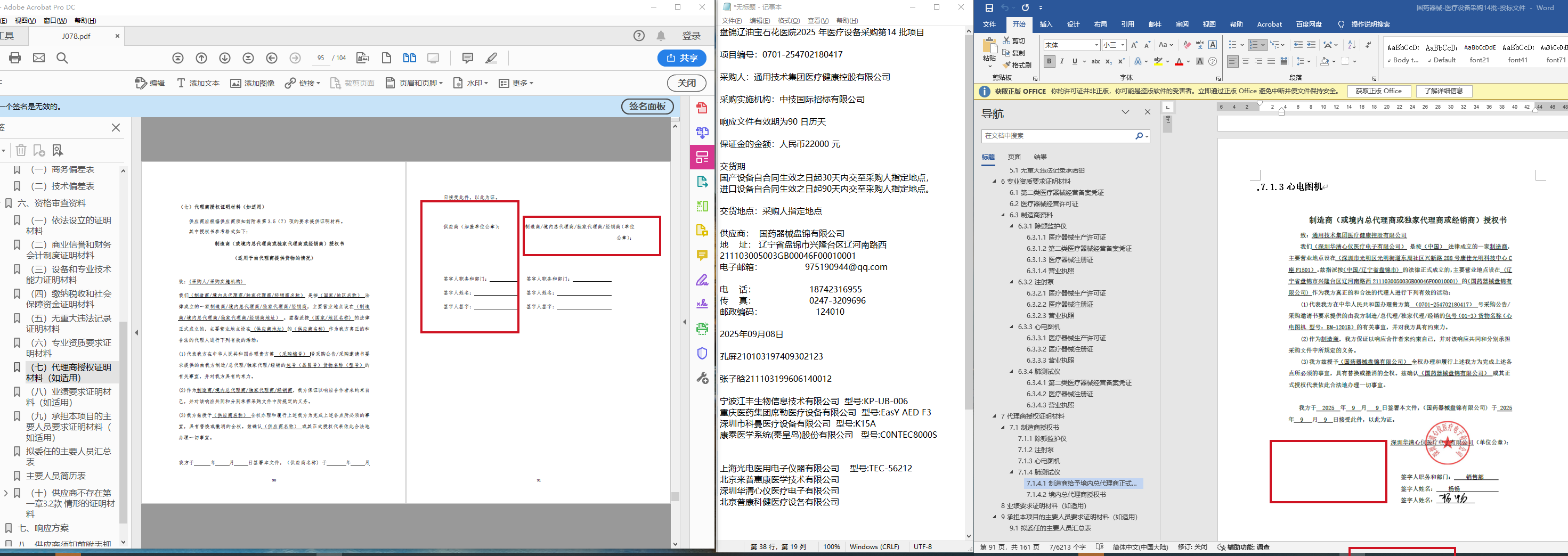
Task: Click Acrobat Share button
Action: (x=682, y=58)
